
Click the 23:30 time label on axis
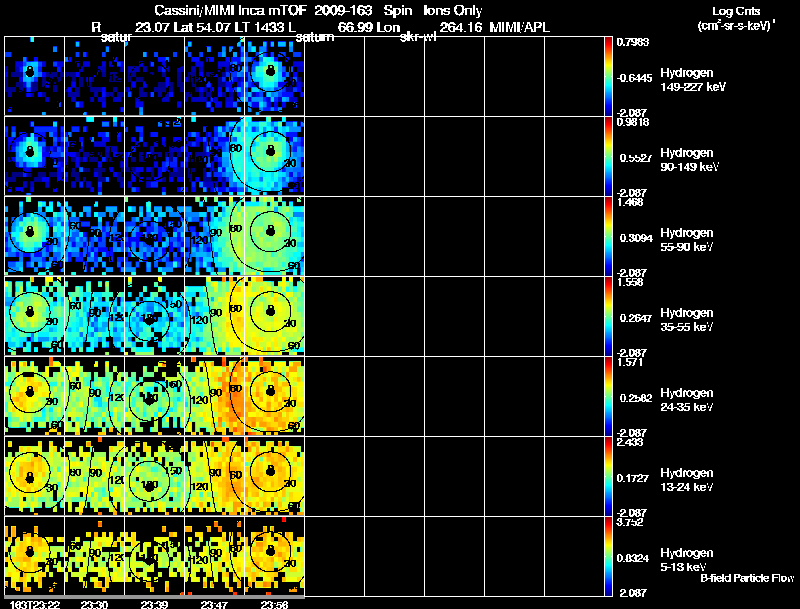click(94, 604)
